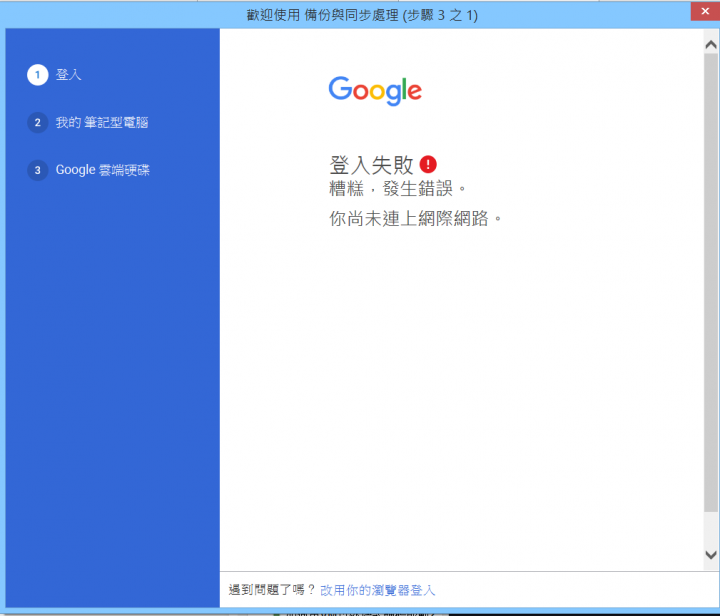Click the 登入失敗 heading text
The width and height of the screenshot is (720, 616).
[371, 165]
